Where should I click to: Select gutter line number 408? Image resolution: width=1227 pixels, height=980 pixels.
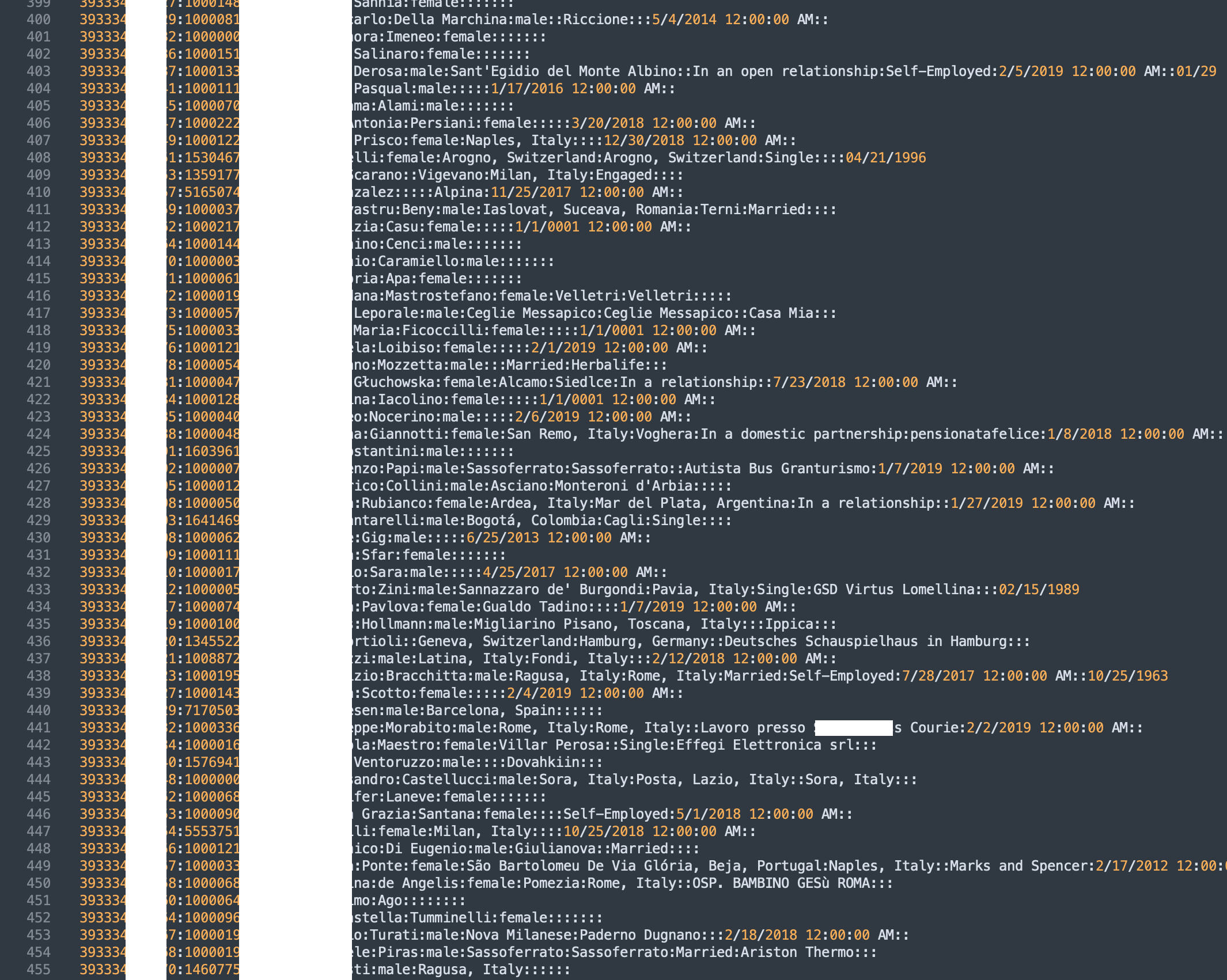[39, 158]
